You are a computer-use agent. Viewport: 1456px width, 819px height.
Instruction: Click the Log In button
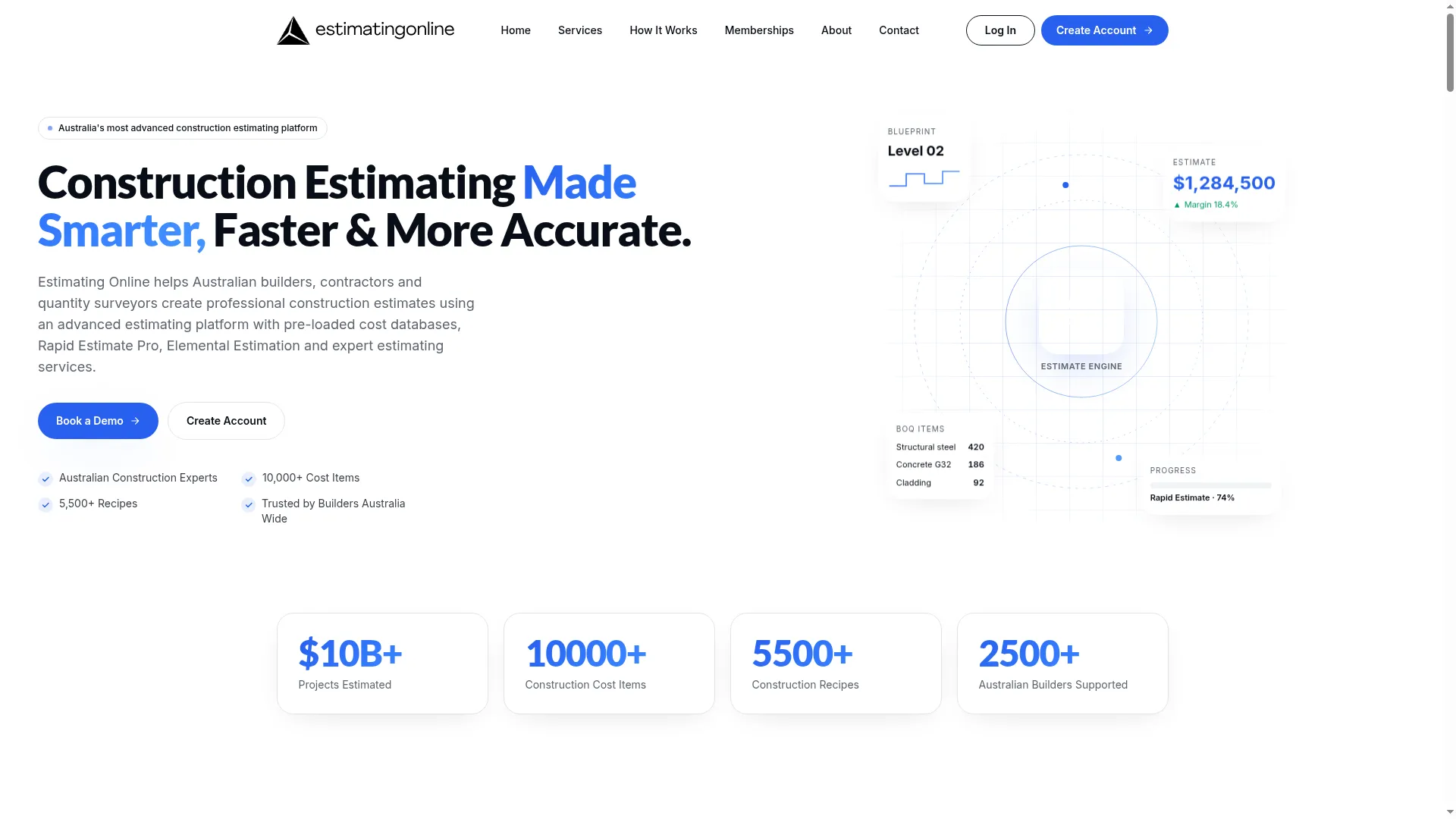click(x=1000, y=30)
